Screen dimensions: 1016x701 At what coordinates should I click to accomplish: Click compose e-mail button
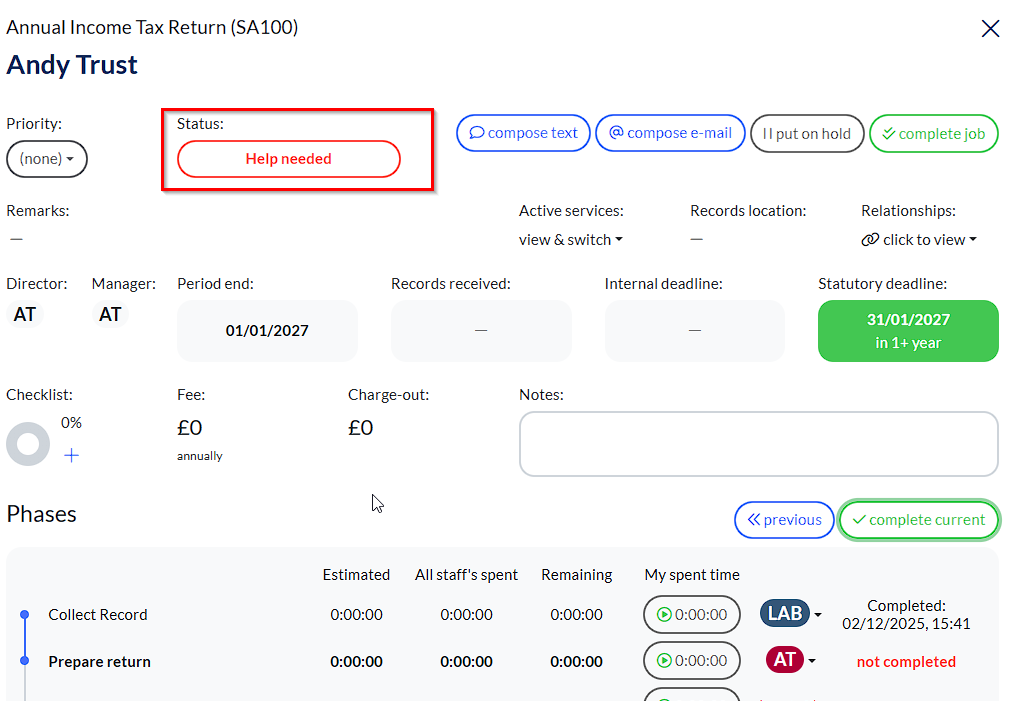pos(670,133)
